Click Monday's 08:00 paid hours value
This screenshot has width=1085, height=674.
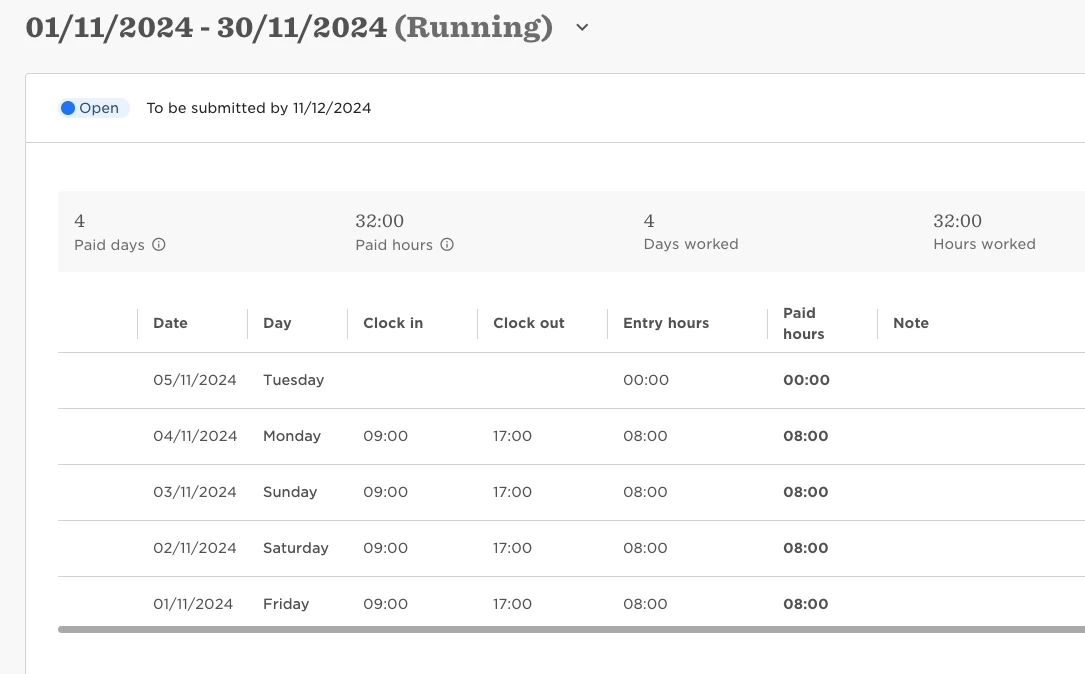click(805, 436)
